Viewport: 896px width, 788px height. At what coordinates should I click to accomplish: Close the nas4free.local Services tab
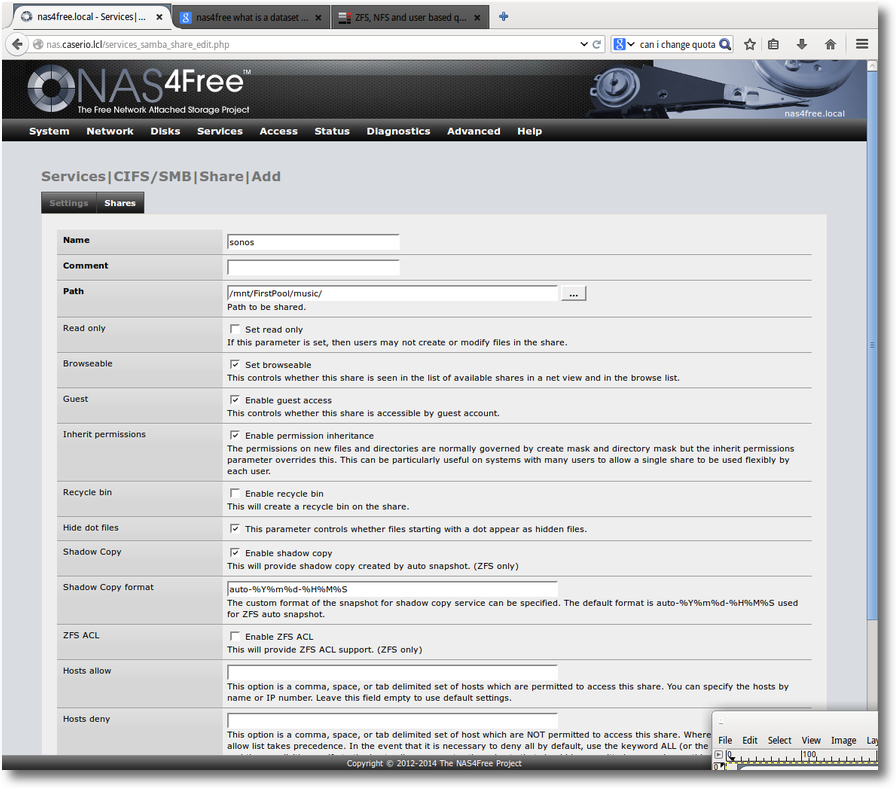[x=159, y=17]
